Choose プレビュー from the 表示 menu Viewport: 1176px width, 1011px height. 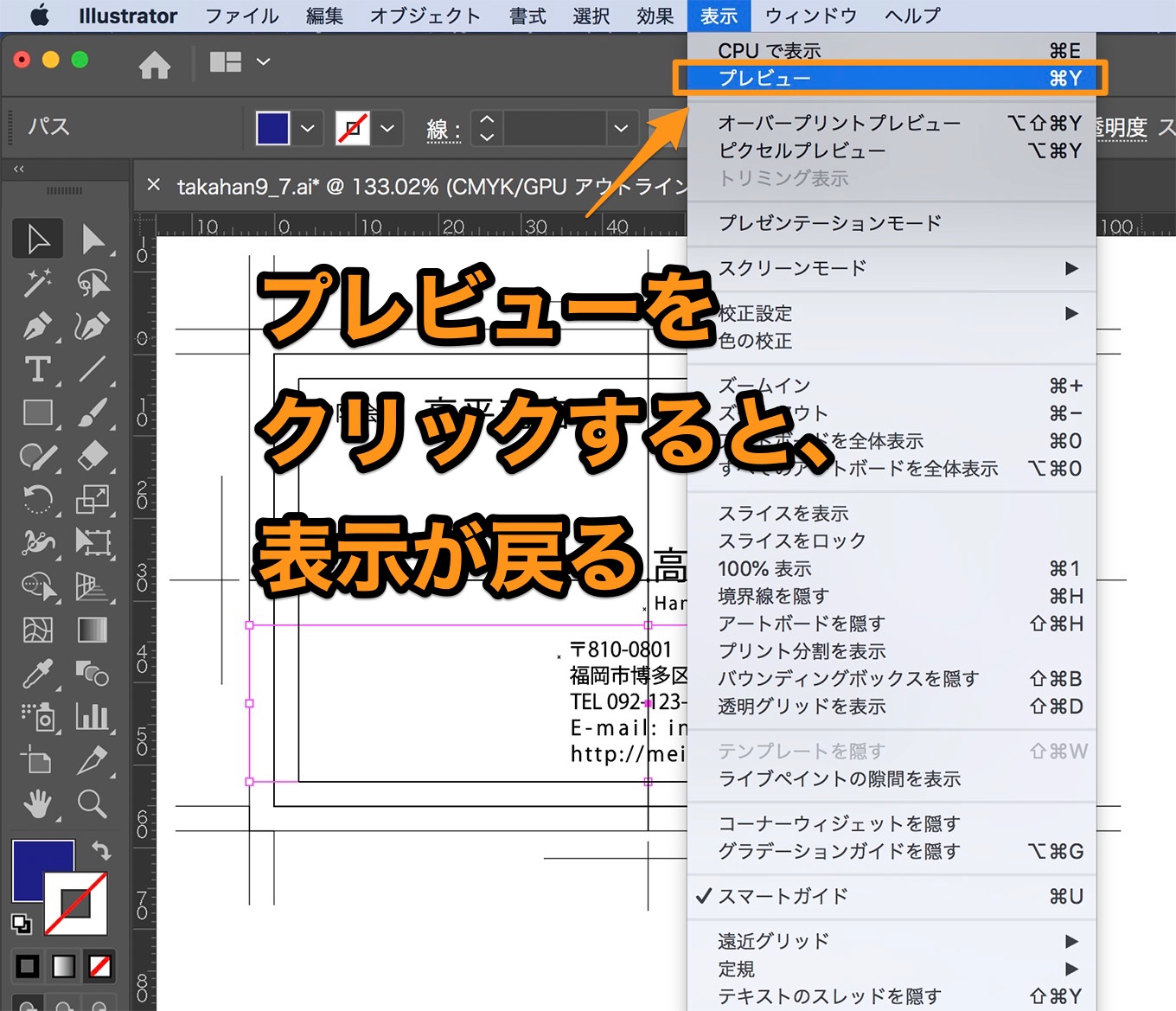point(891,78)
